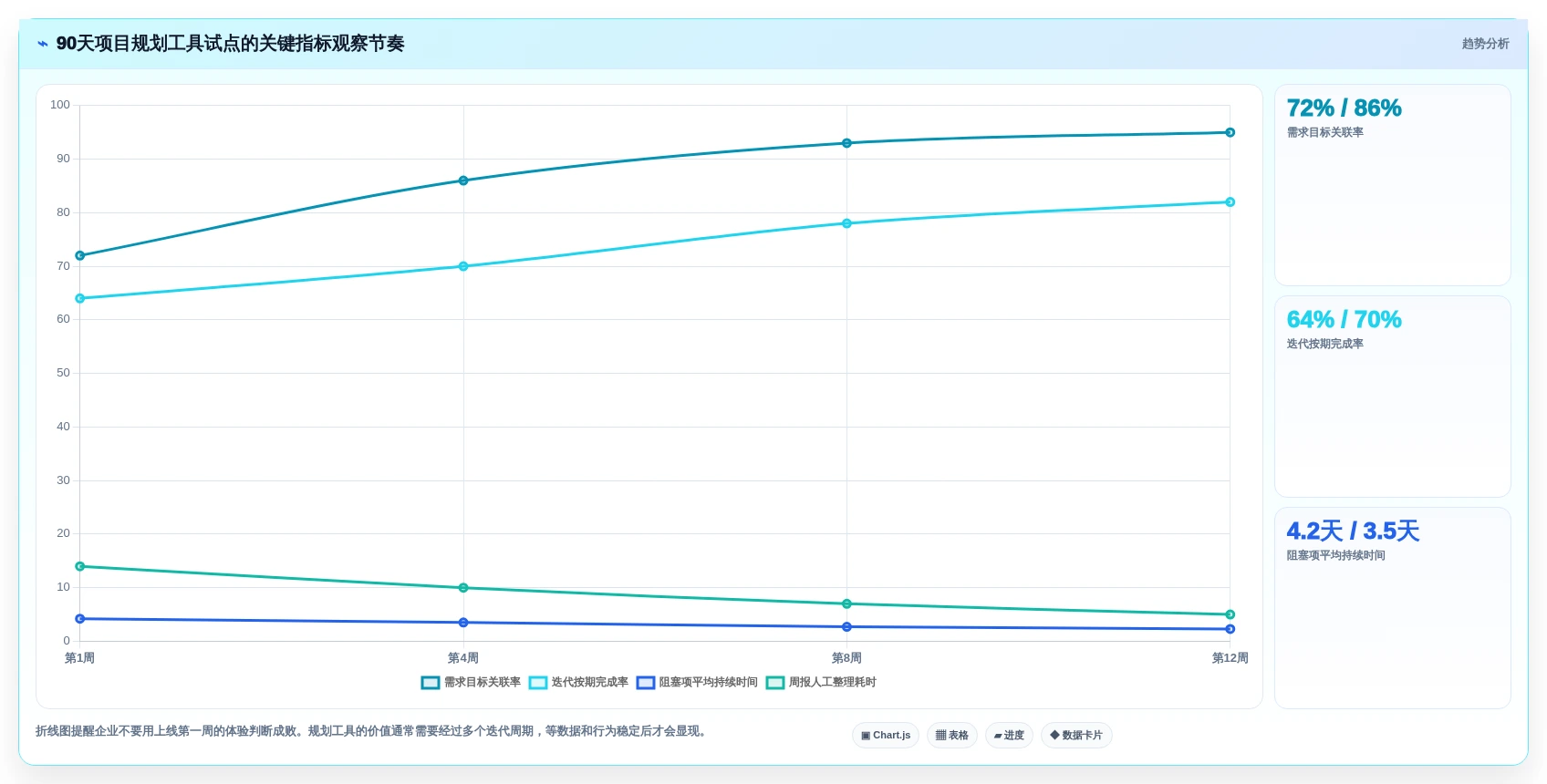Click the 4.2天 / 3.5天 metric value
Image resolution: width=1547 pixels, height=784 pixels.
coord(1353,531)
